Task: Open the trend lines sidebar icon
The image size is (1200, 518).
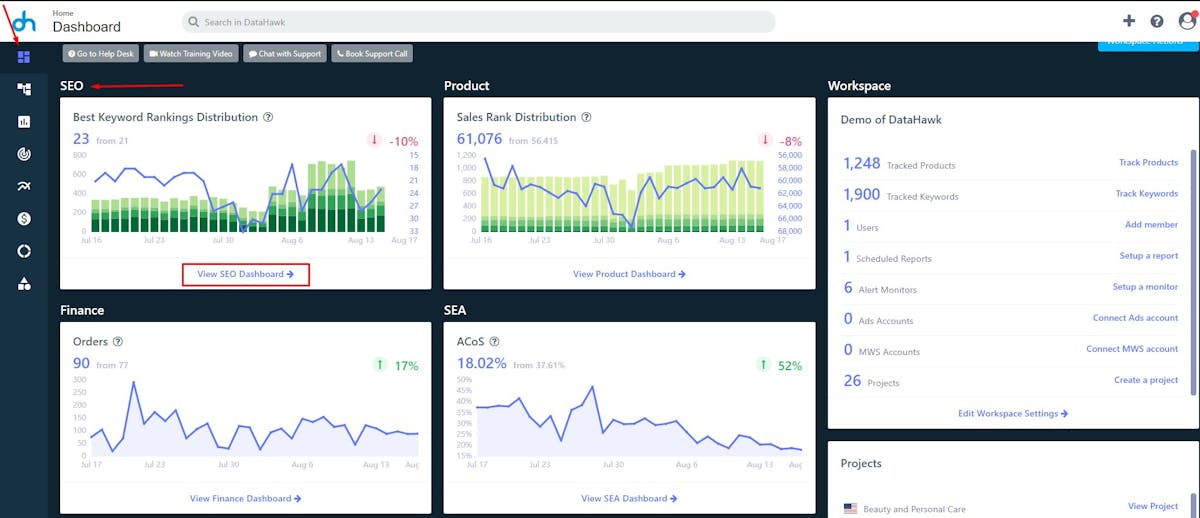Action: 24,186
